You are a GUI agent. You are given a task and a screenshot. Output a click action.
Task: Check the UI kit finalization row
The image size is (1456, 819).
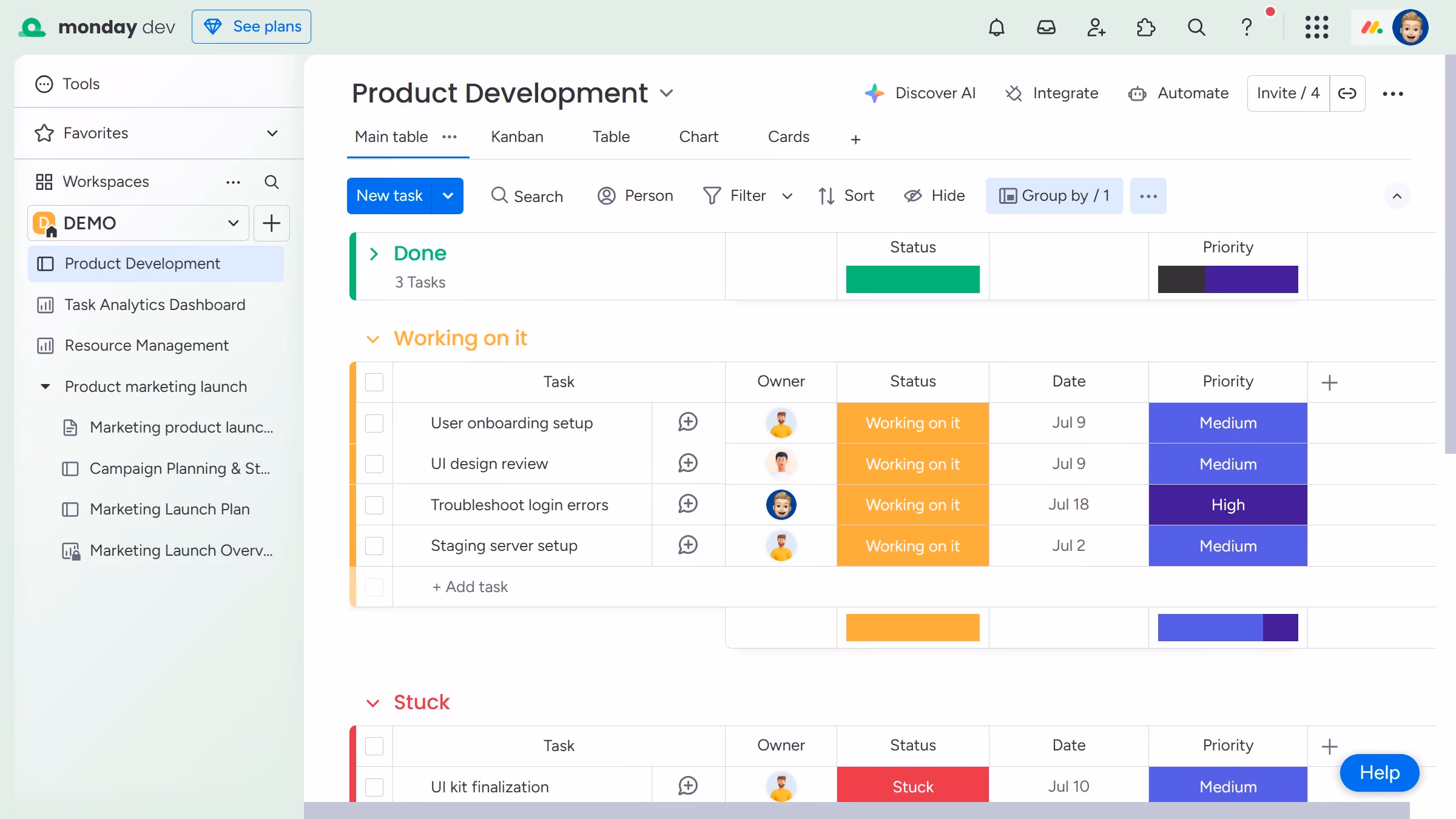[x=374, y=786]
